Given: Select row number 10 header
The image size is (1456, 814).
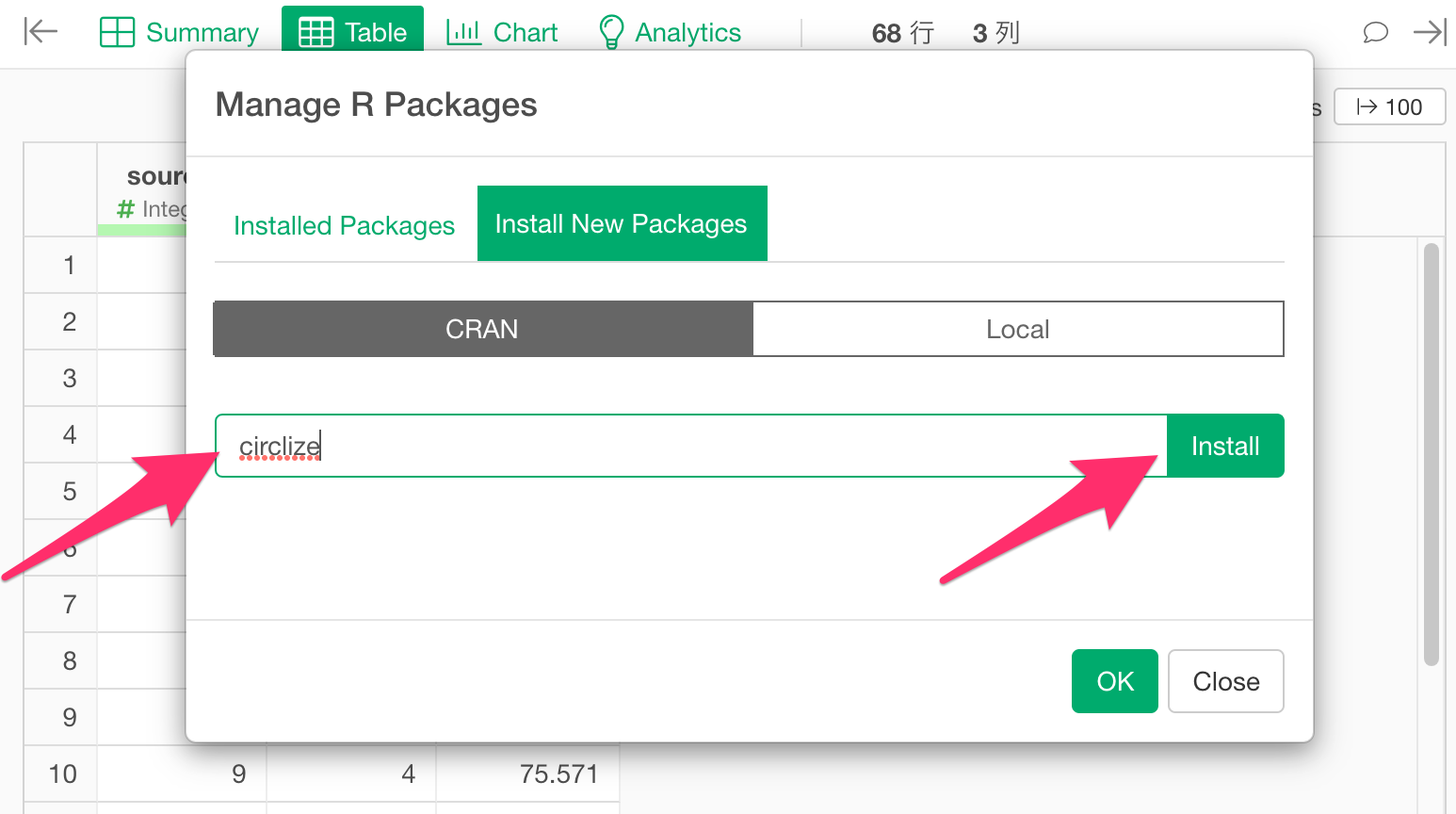Looking at the screenshot, I should pos(62,774).
